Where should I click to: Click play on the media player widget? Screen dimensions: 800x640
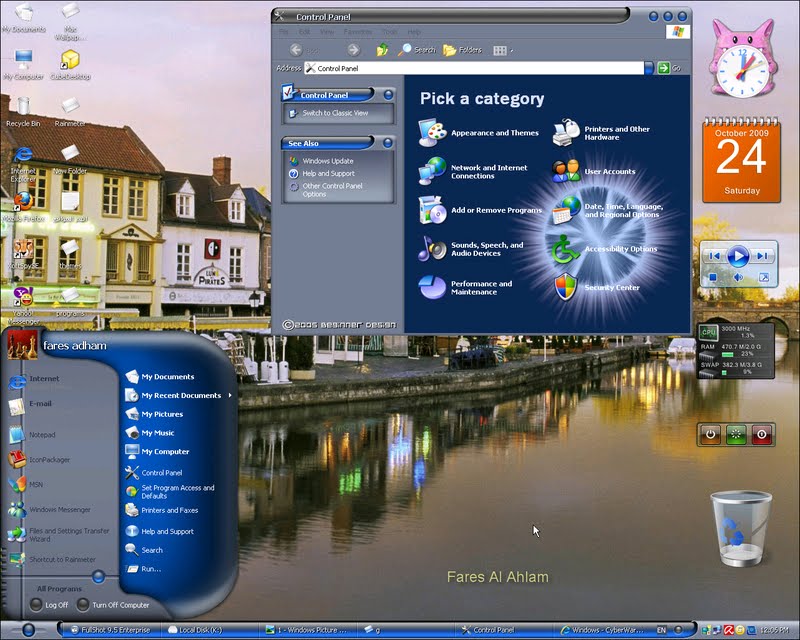[738, 256]
